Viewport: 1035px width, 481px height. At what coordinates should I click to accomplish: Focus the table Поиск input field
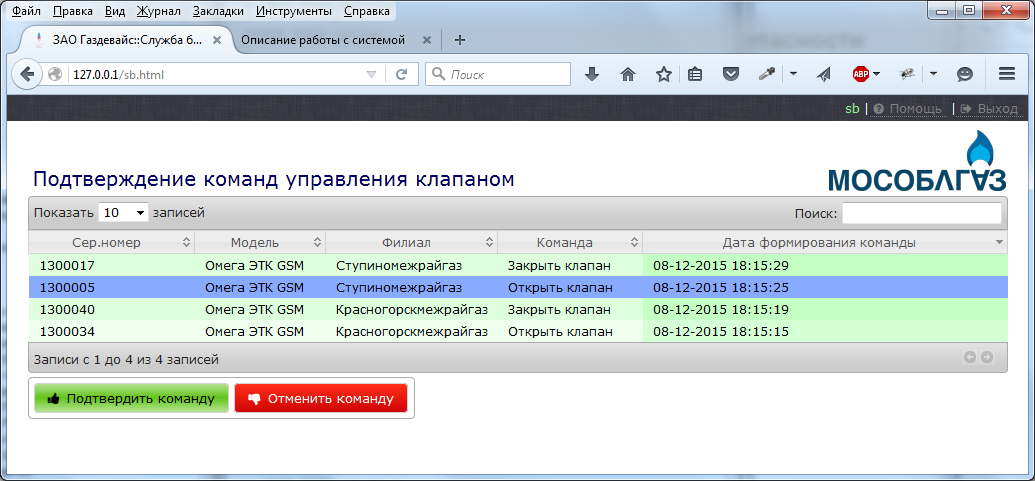(x=921, y=213)
